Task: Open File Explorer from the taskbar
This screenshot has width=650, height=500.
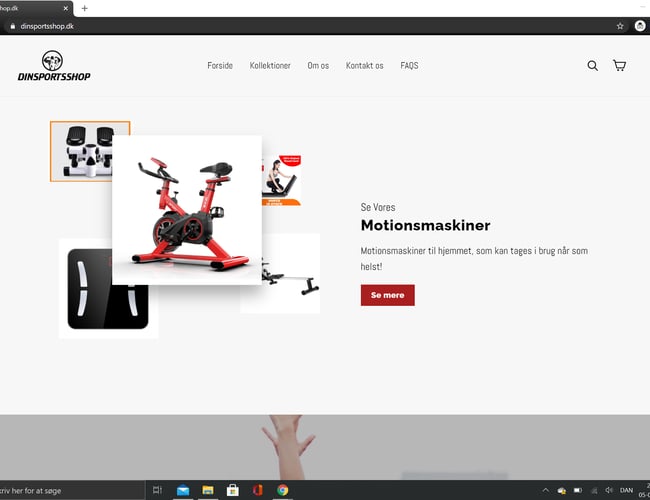Action: coord(208,490)
